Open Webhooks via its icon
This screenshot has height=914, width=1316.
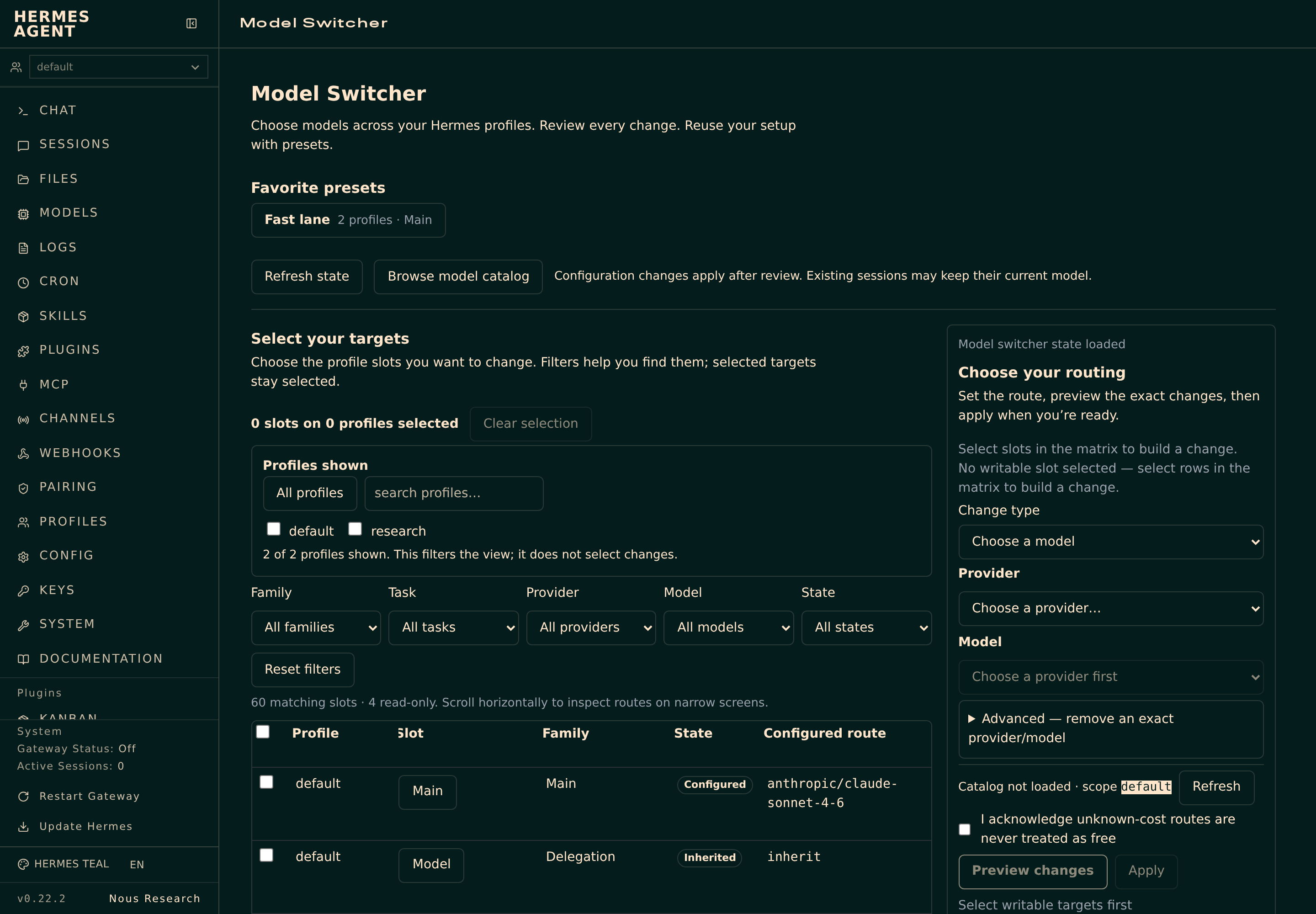(23, 453)
